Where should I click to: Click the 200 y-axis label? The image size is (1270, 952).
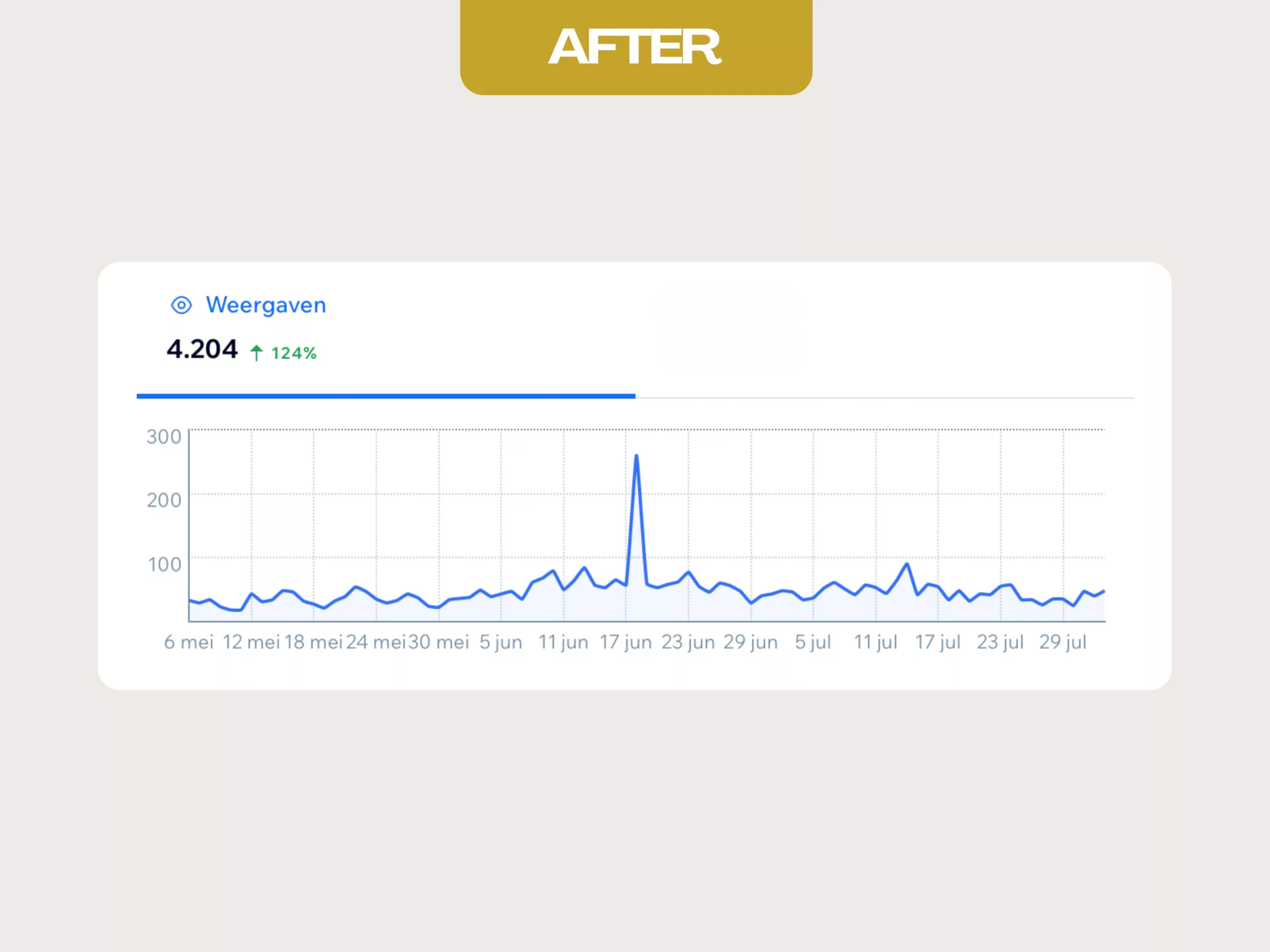(164, 500)
